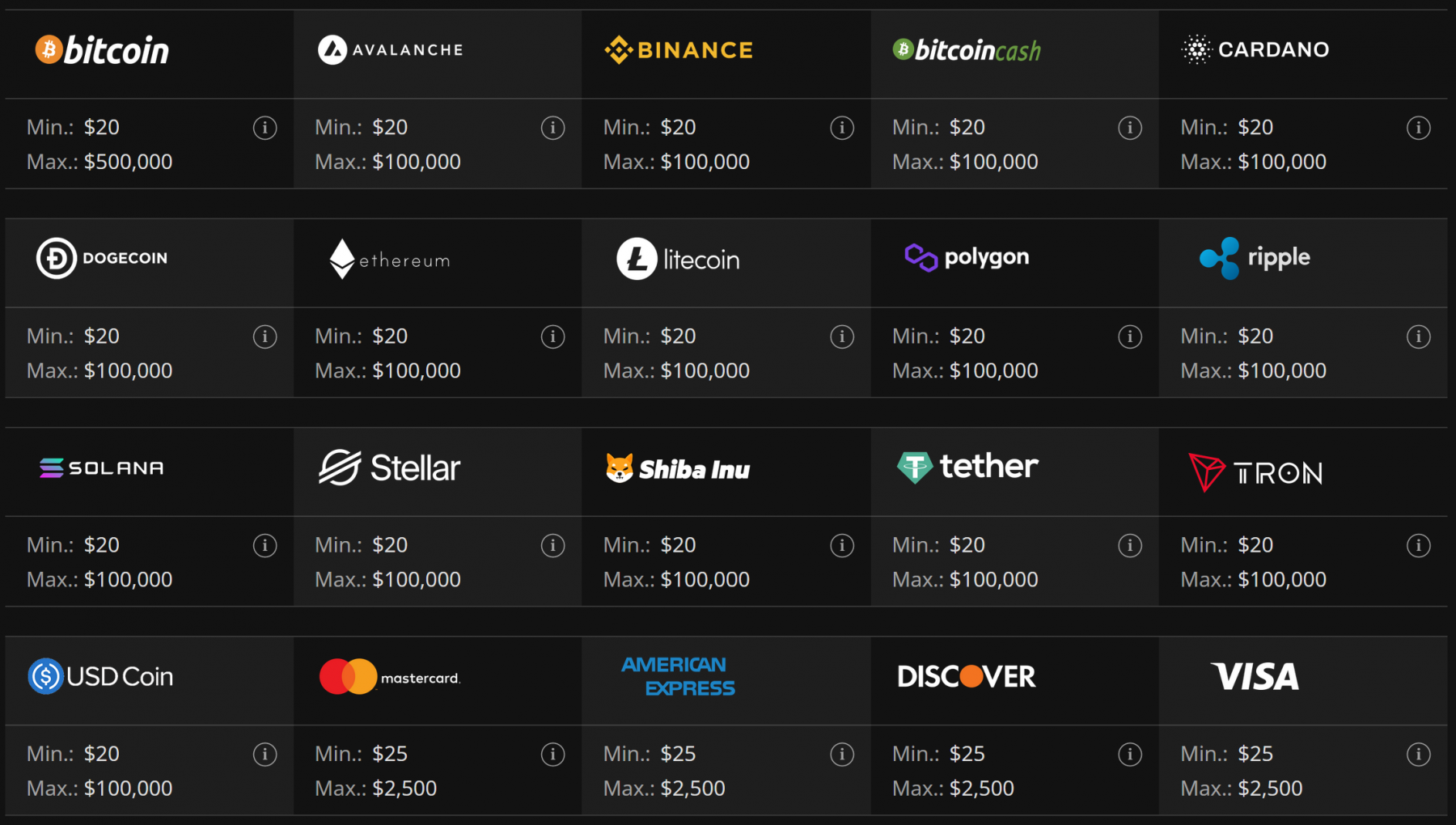
Task: Pick the Stellar payment option
Action: click(x=390, y=467)
